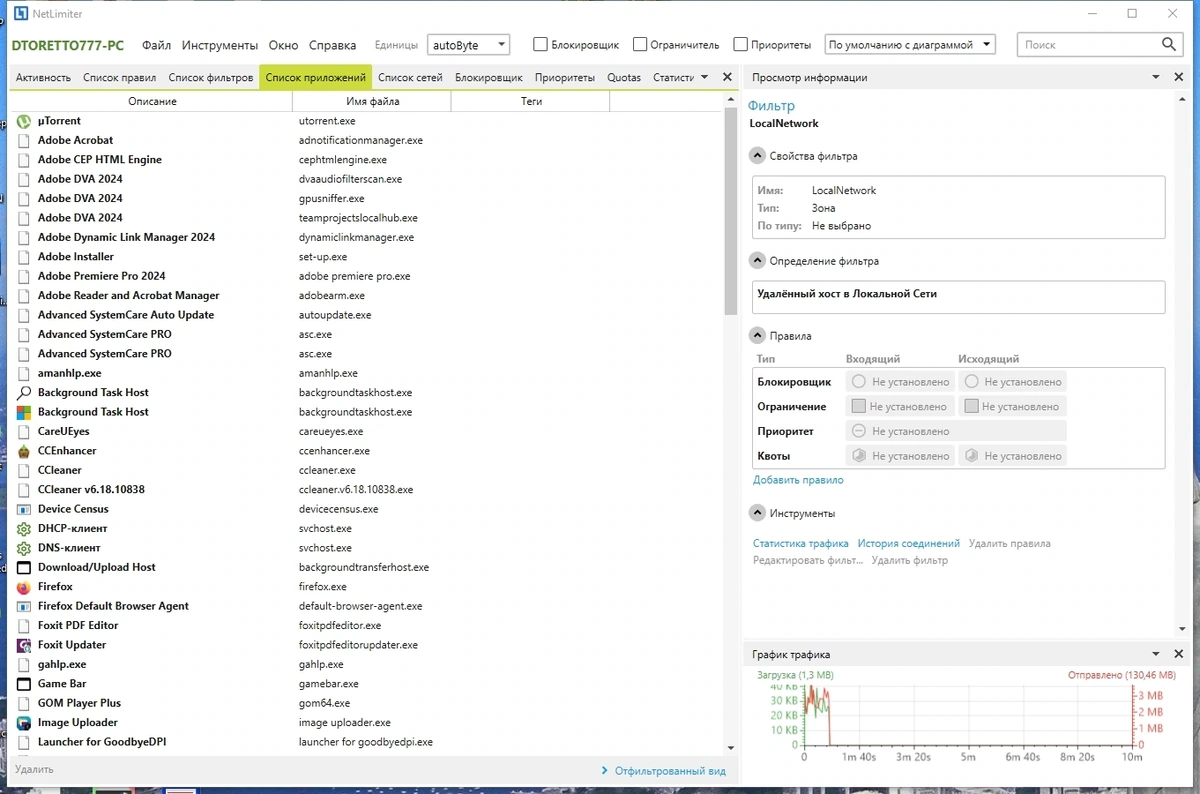Click the Теги column header
This screenshot has width=1200, height=794.
531,101
